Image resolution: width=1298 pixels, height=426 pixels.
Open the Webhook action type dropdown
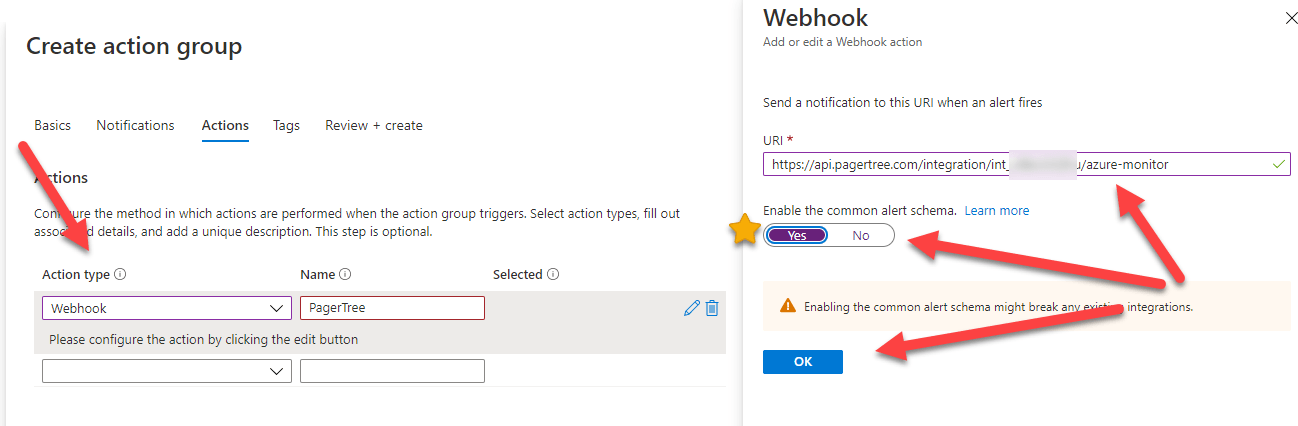[x=166, y=308]
